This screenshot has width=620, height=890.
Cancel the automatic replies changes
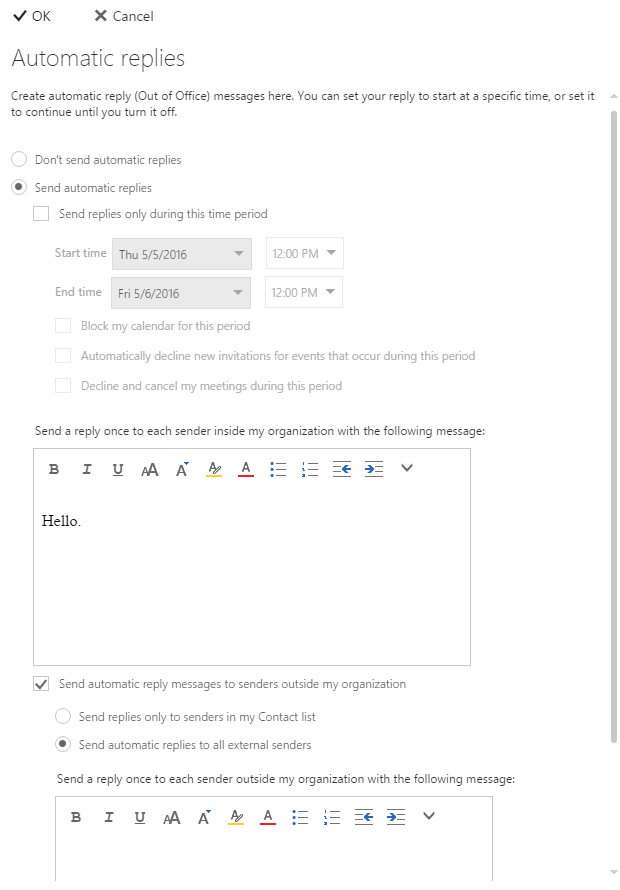[x=124, y=16]
